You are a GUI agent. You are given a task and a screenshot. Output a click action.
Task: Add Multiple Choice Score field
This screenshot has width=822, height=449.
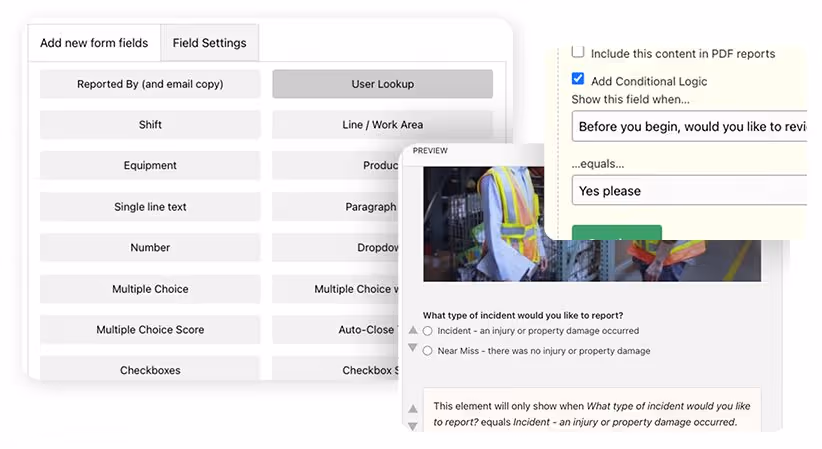pos(150,330)
